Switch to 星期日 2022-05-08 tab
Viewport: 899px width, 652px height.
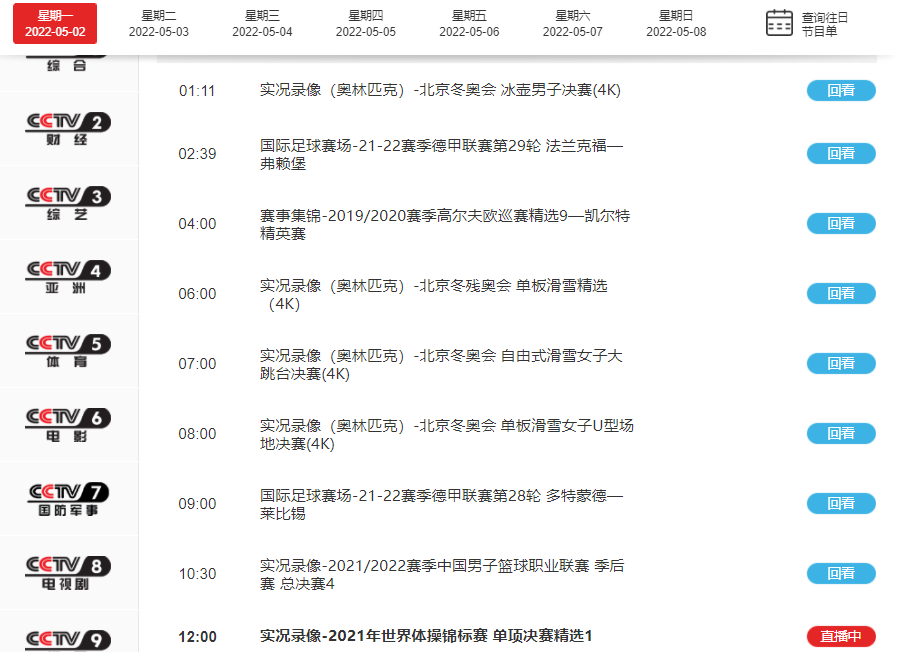(x=676, y=24)
